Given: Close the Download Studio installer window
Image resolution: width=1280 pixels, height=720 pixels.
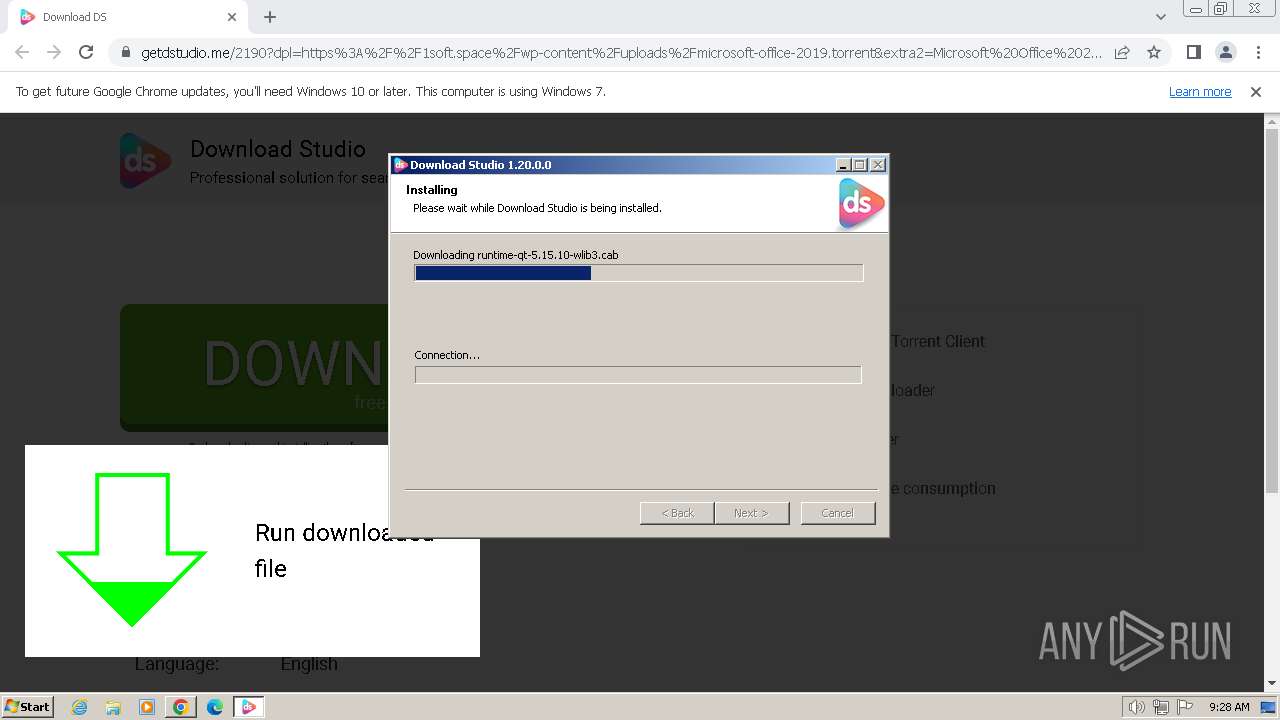Looking at the screenshot, I should (x=878, y=165).
